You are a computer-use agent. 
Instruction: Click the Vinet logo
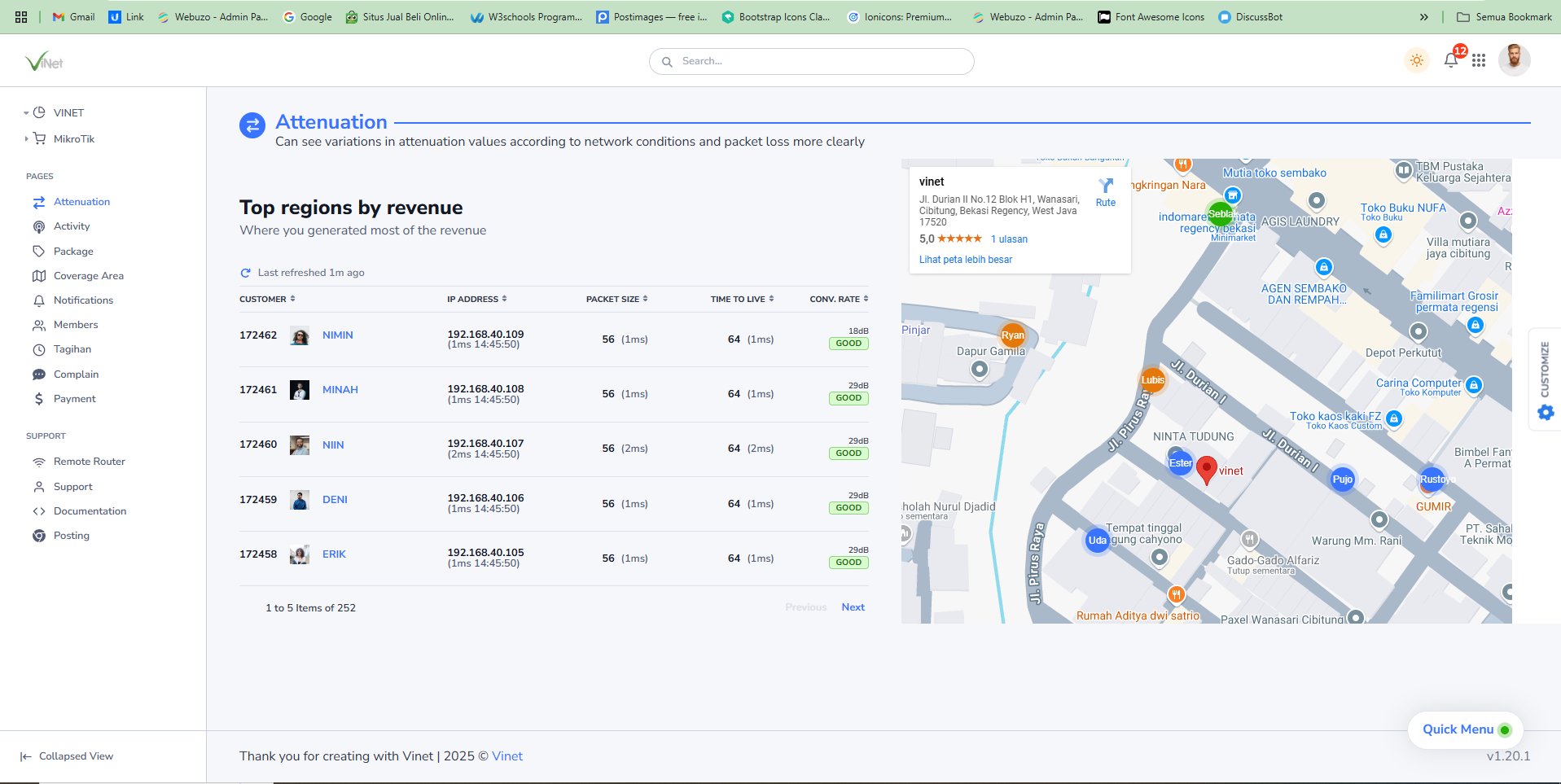44,61
